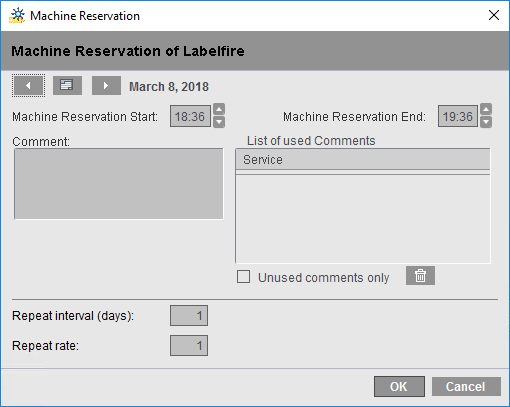Viewport: 510px width, 407px height.
Task: Click the Machine Reservation app icon in title bar
Action: point(17,16)
